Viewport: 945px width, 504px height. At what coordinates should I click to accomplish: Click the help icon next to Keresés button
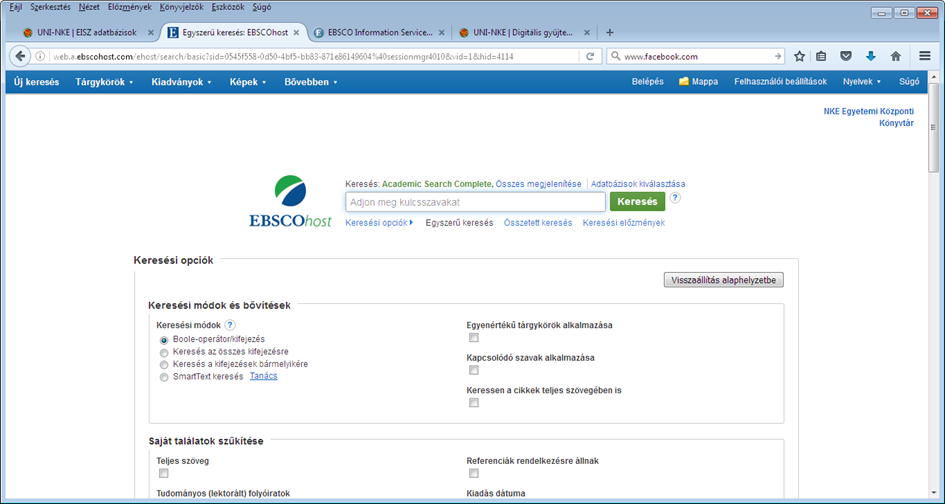pos(675,198)
